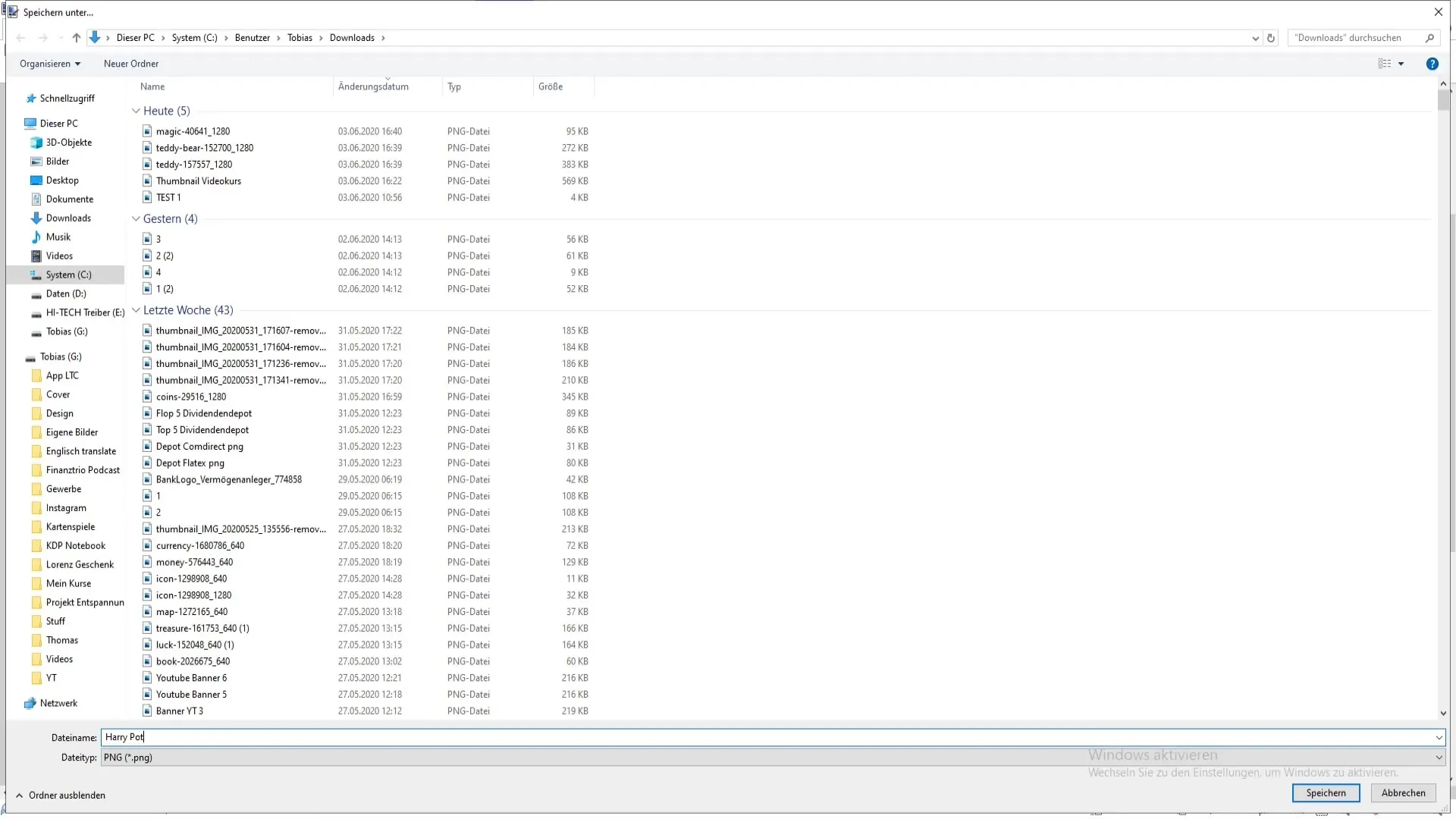Click the file type dropdown for PNG
This screenshot has height=819, width=1456.
1438,757
